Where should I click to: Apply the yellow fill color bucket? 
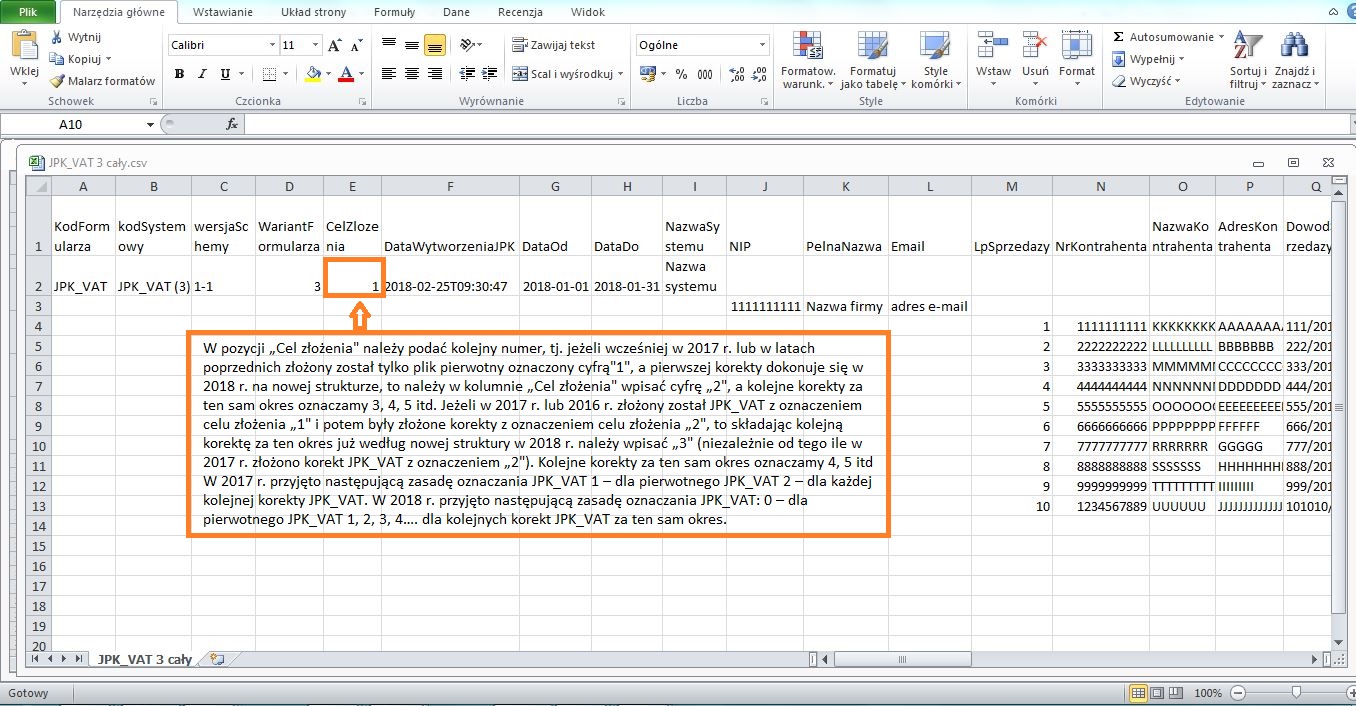[x=313, y=74]
